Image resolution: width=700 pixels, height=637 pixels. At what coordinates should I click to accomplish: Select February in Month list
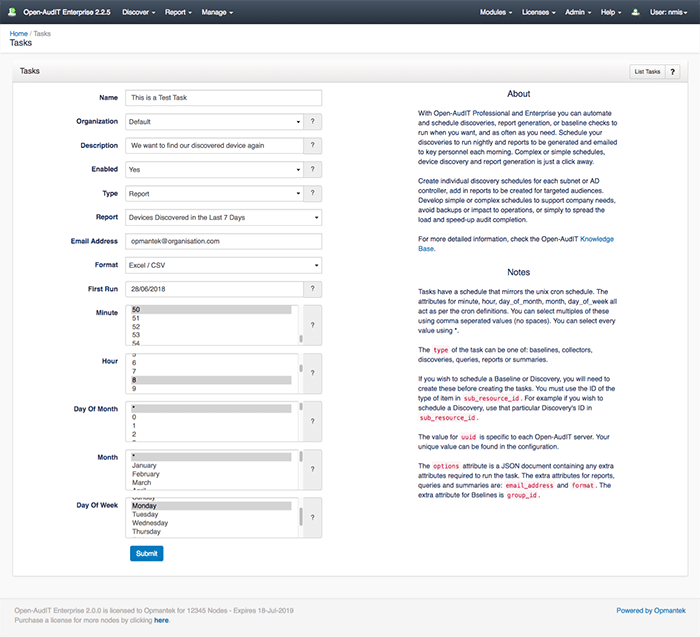tap(211, 474)
